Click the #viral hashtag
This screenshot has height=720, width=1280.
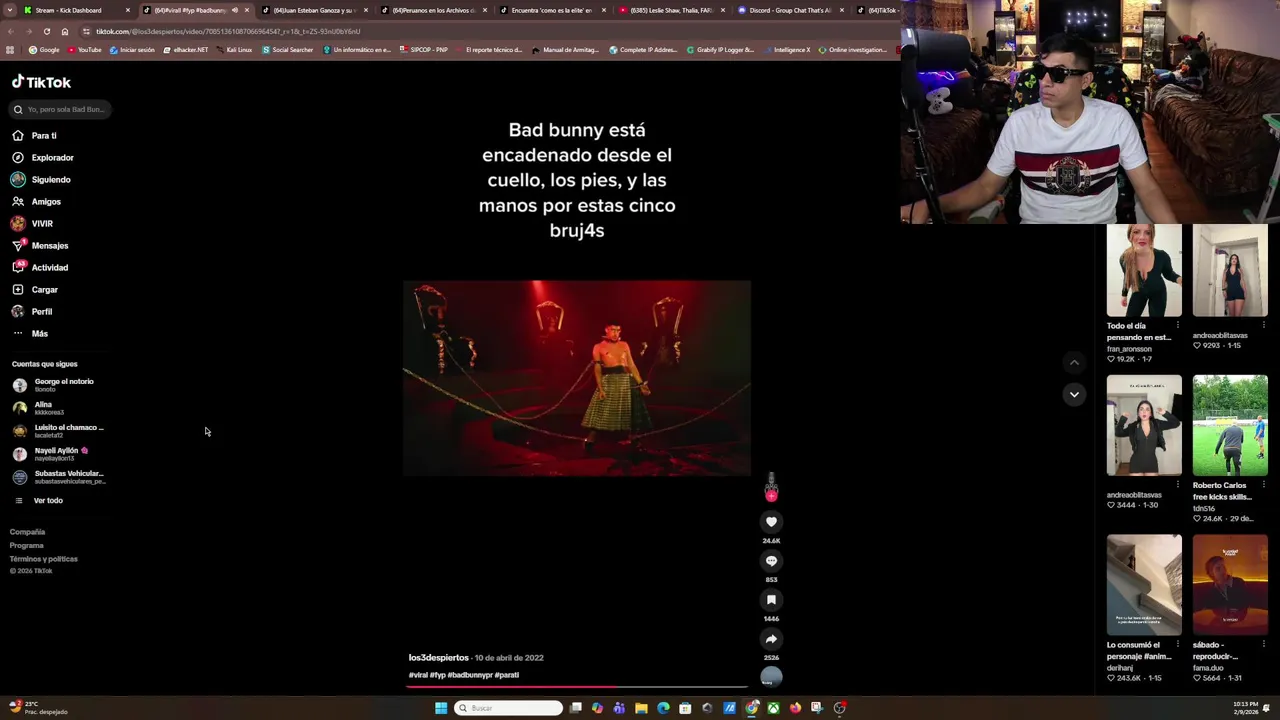click(x=418, y=675)
